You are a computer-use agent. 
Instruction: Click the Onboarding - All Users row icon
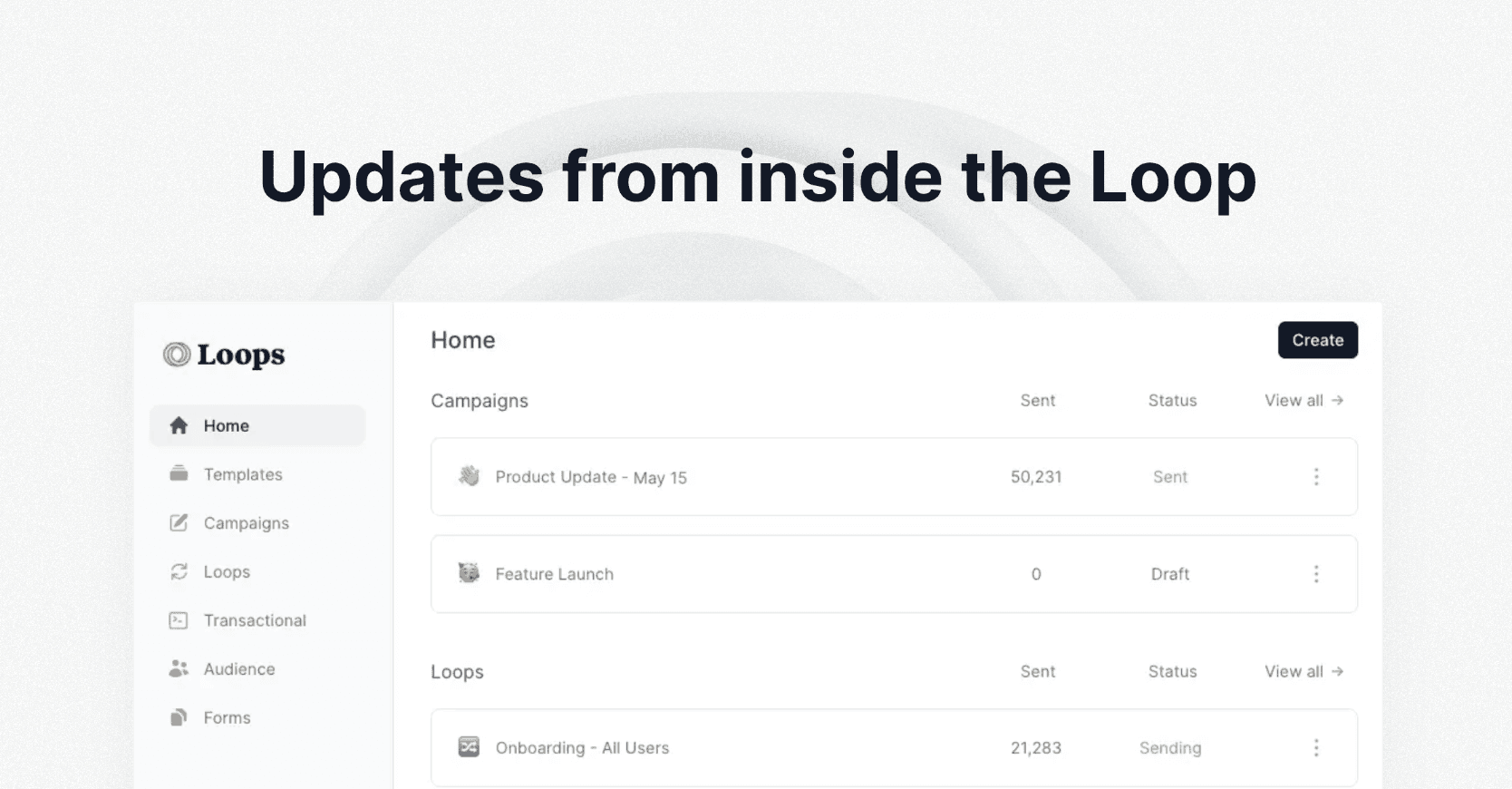[469, 747]
